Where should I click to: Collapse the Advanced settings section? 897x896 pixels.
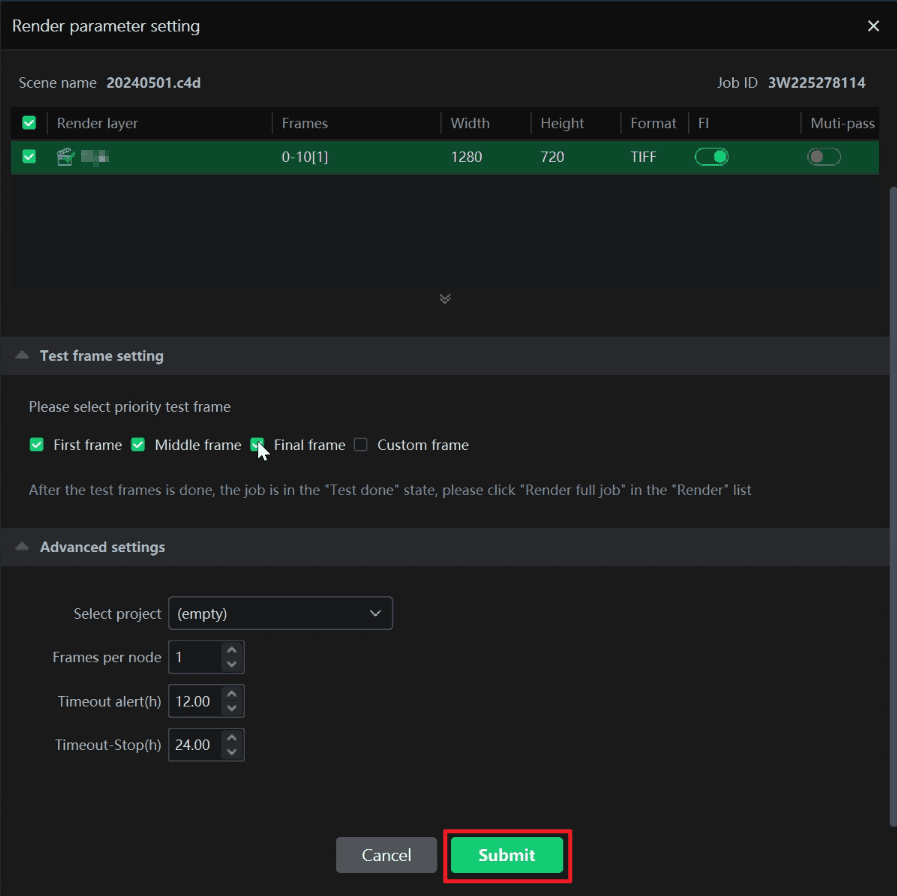pos(22,547)
